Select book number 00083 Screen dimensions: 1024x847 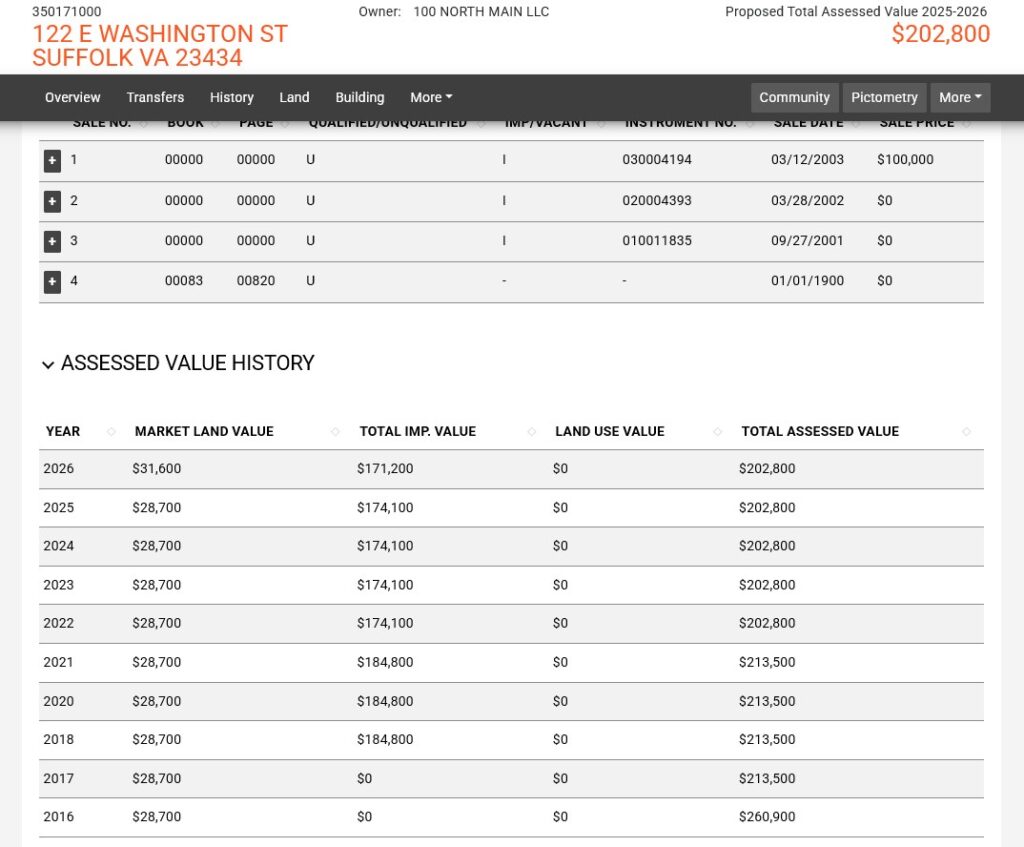click(x=184, y=281)
